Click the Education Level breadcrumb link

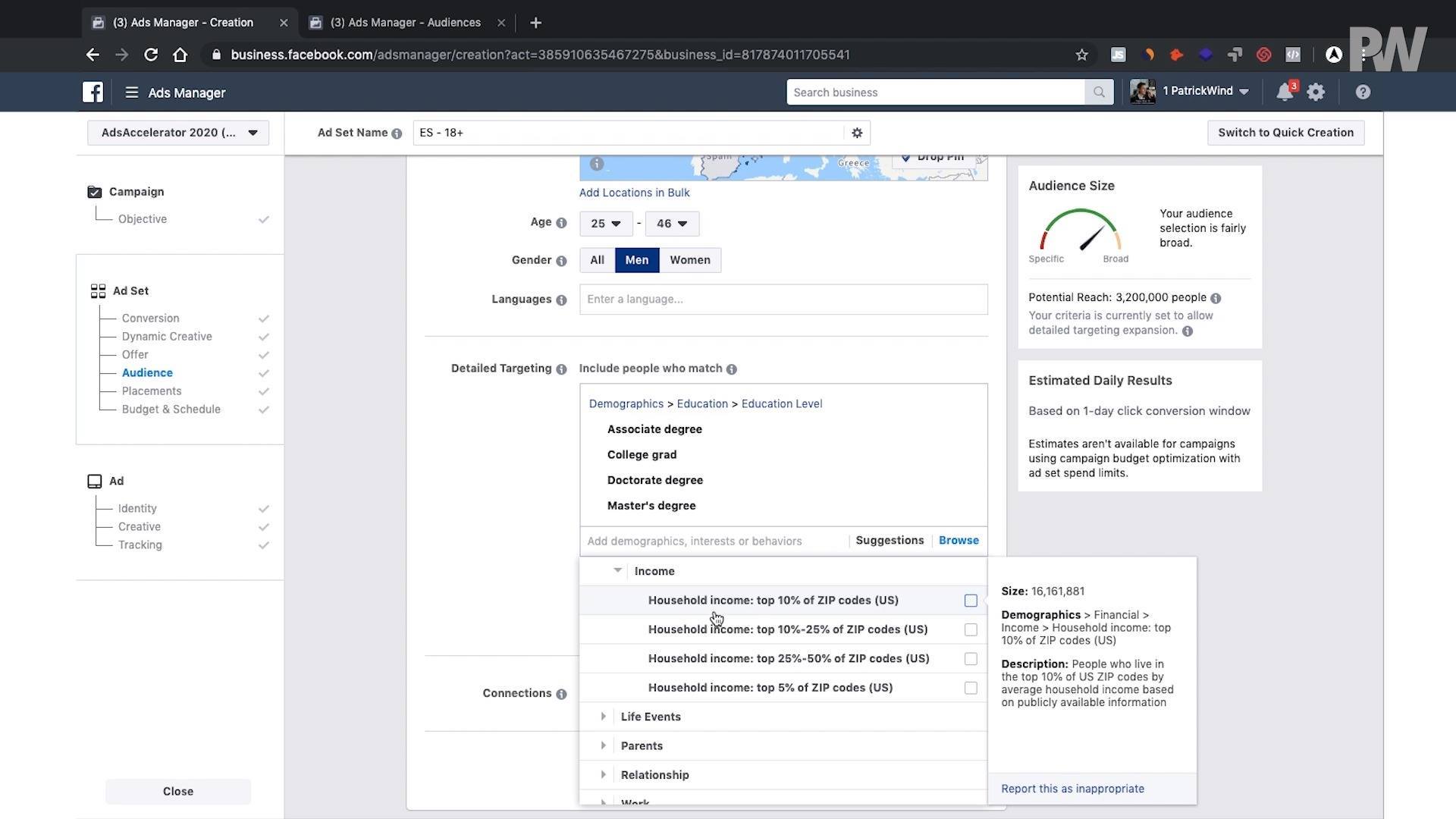(782, 404)
